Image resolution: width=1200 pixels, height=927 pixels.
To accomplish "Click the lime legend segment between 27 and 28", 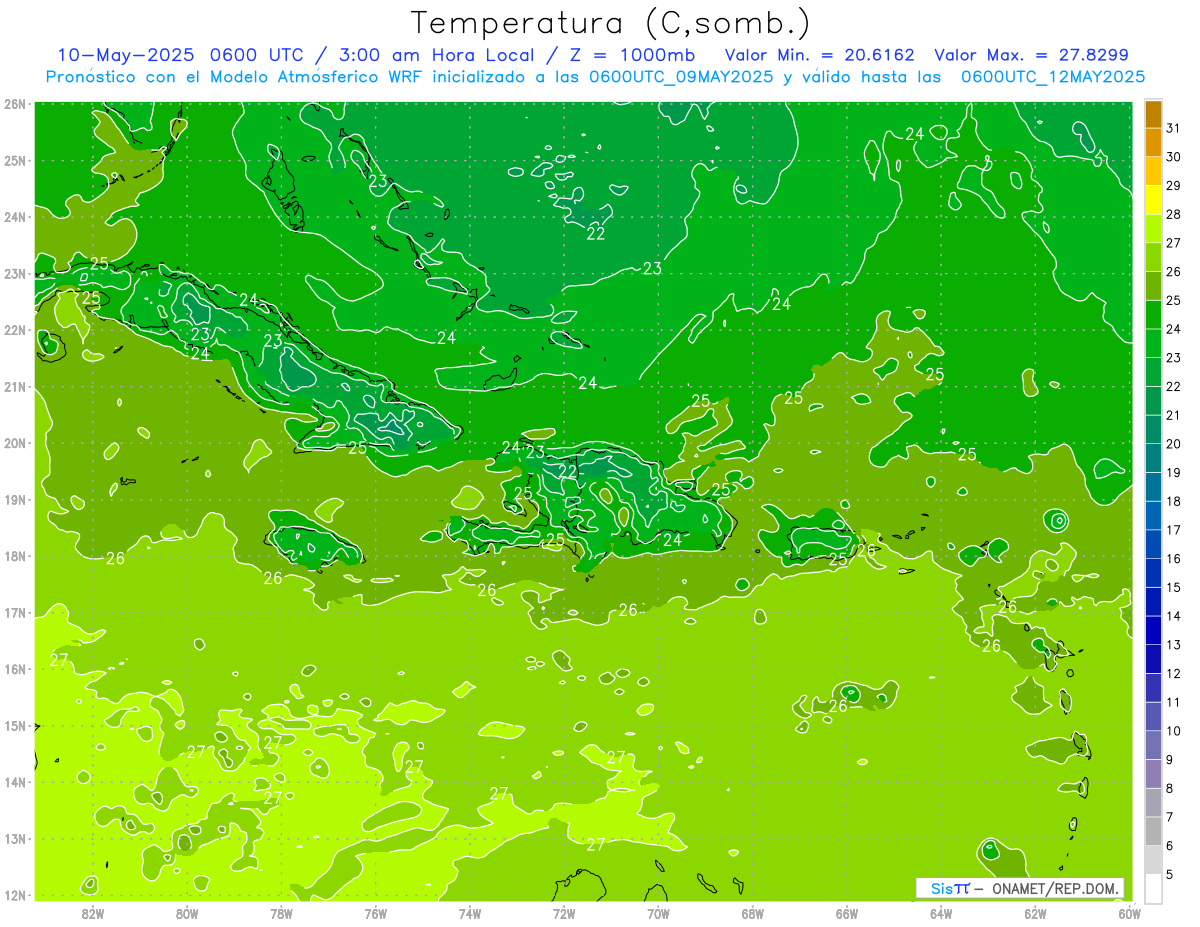I will (1153, 229).
